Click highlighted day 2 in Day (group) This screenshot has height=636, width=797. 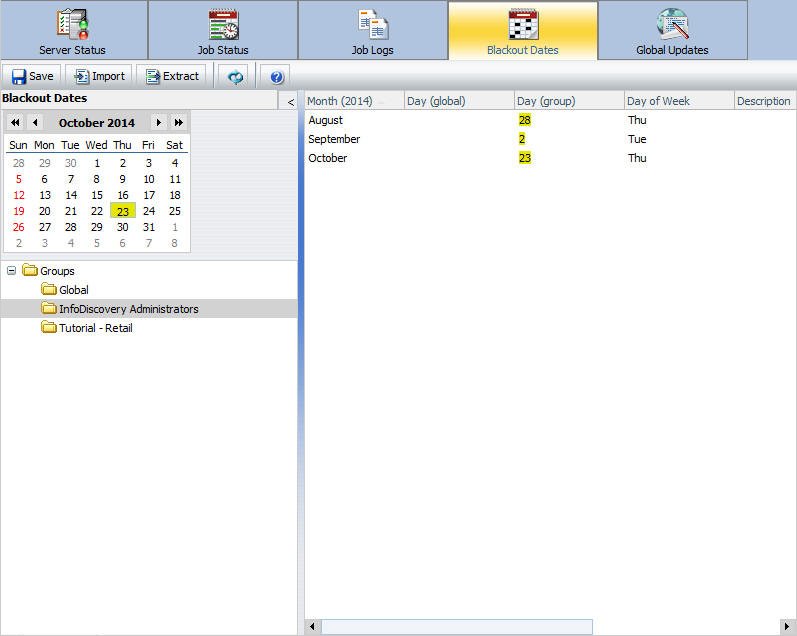(522, 139)
